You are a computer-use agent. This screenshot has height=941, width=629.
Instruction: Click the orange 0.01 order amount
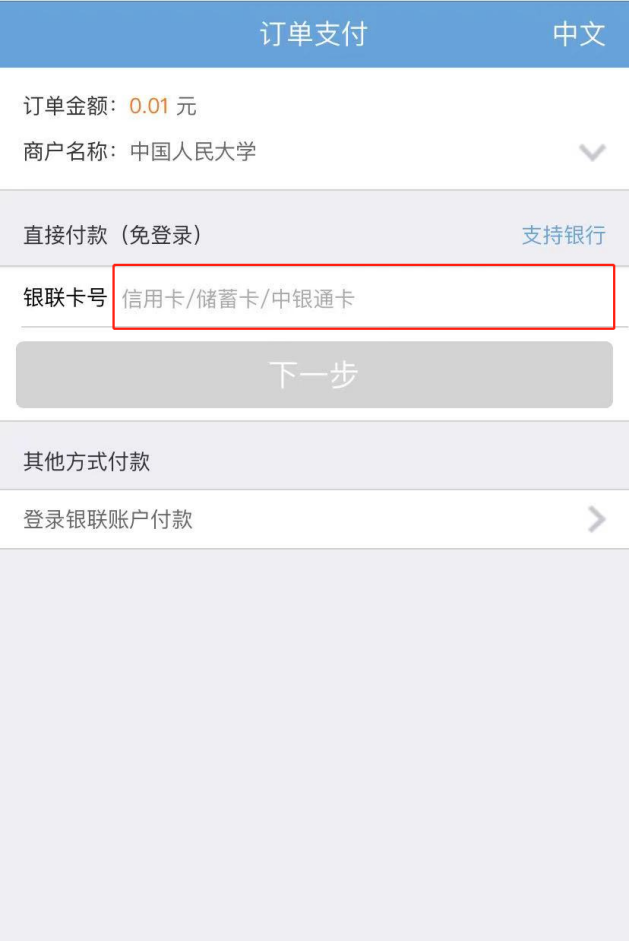[149, 106]
